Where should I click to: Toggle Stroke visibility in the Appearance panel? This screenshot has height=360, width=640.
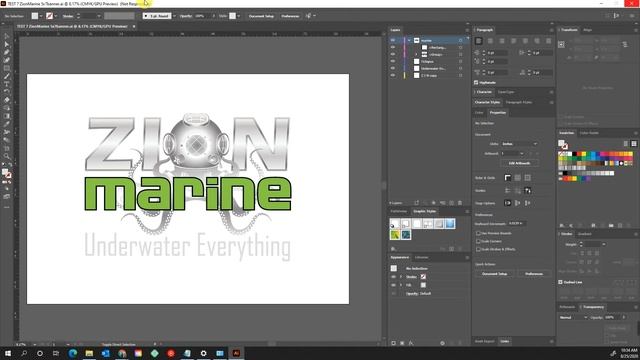(393, 277)
